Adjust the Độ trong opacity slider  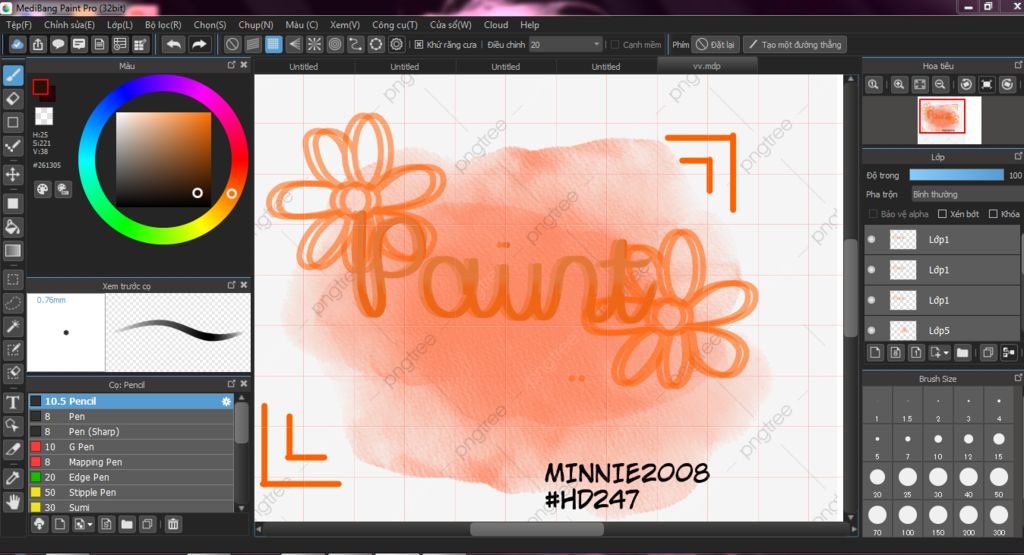tap(956, 175)
